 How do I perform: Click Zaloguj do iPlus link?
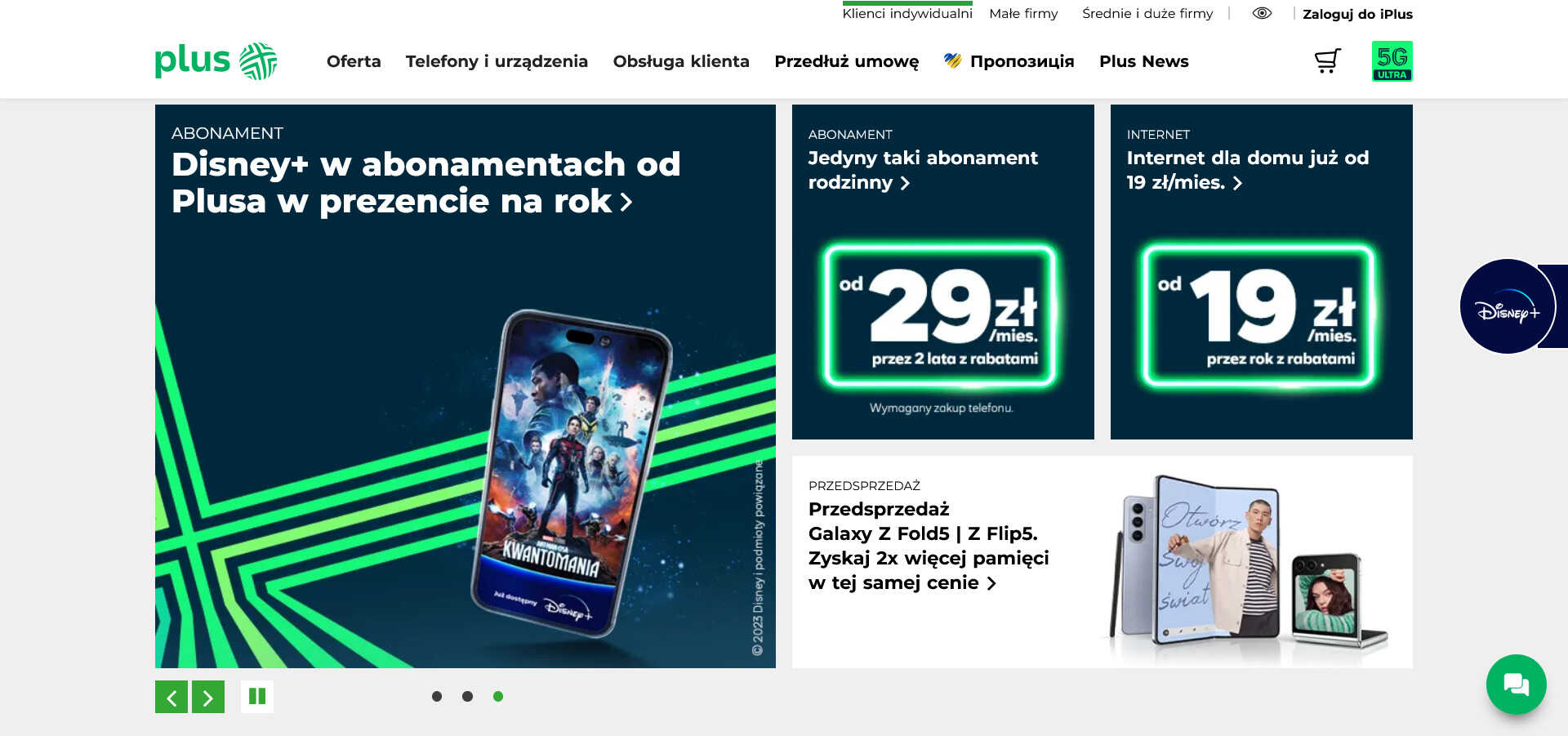[1357, 14]
